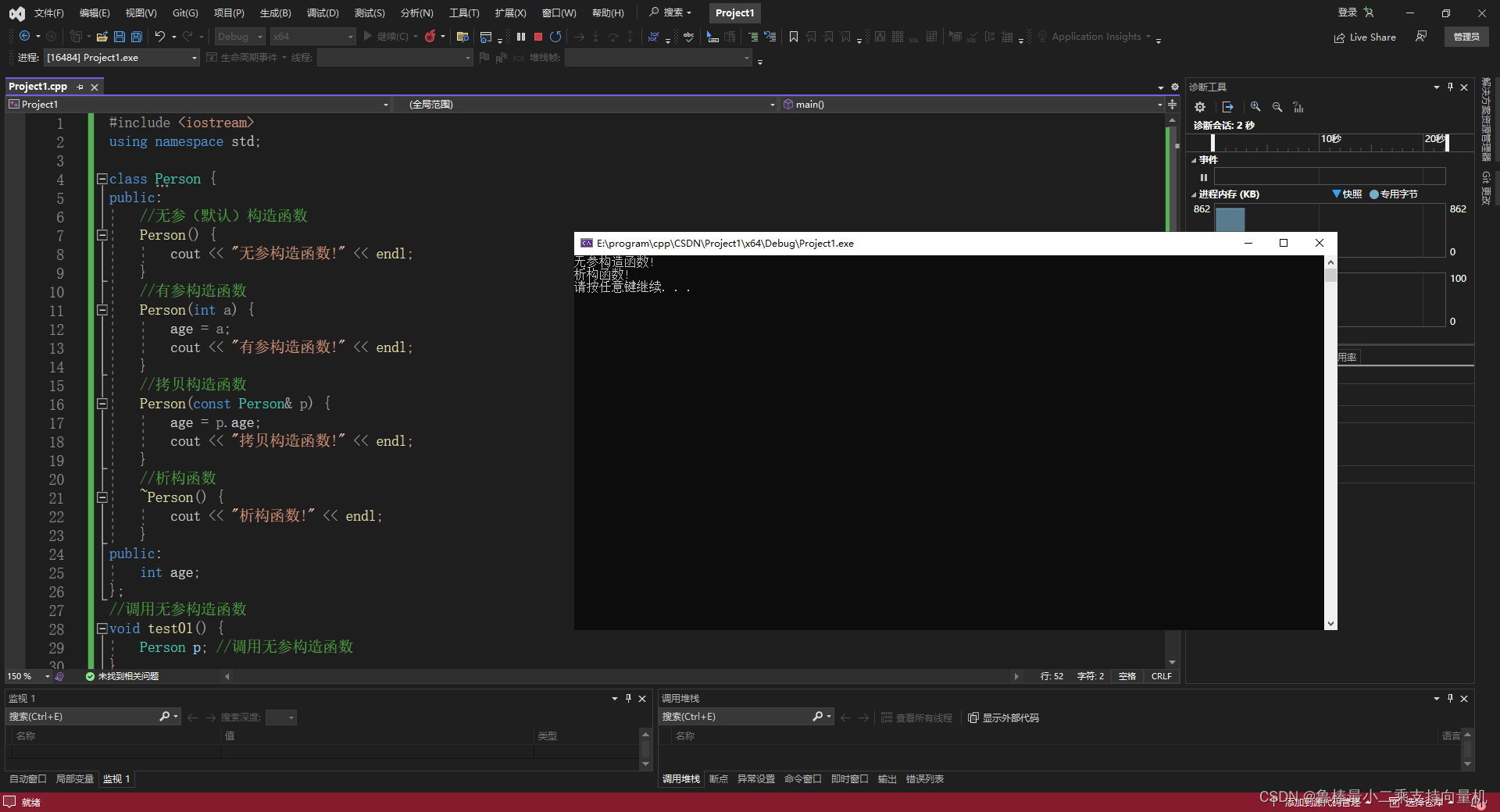Toggle the 专用字节 legend series
The width and height of the screenshot is (1500, 812).
(x=1394, y=194)
